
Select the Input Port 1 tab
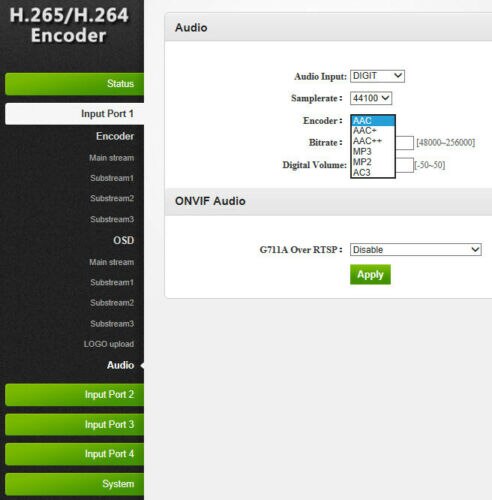coord(75,114)
